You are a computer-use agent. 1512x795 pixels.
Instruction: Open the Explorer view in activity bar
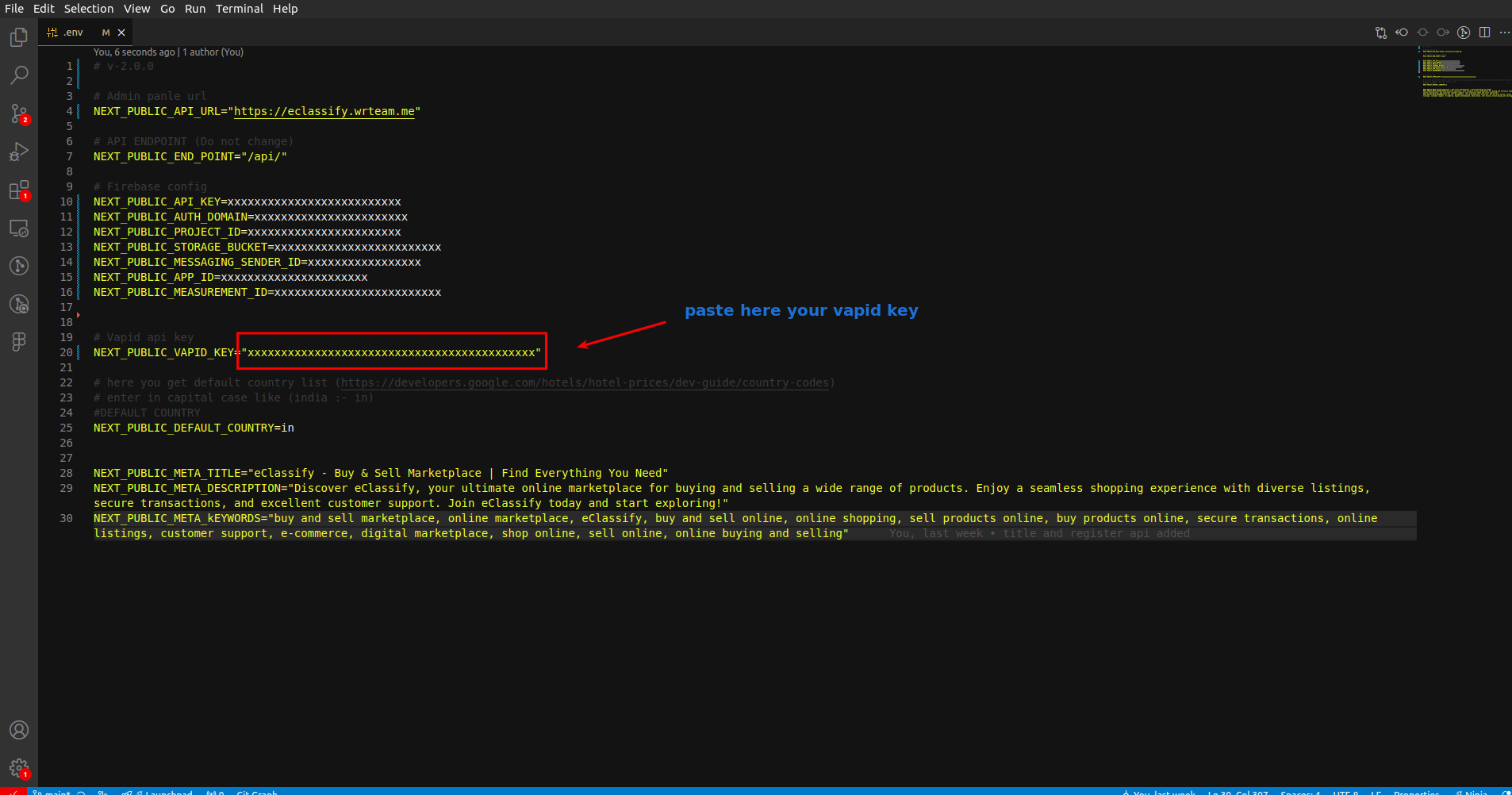pos(19,37)
